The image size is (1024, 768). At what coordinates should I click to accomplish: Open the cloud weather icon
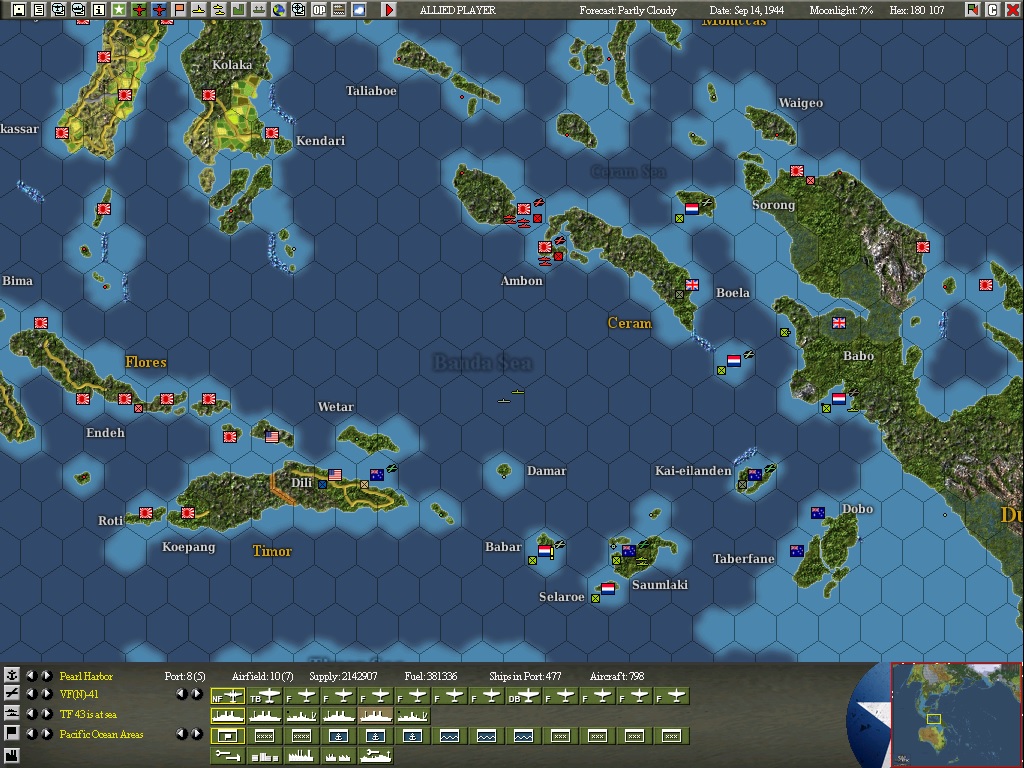pyautogui.click(x=359, y=10)
